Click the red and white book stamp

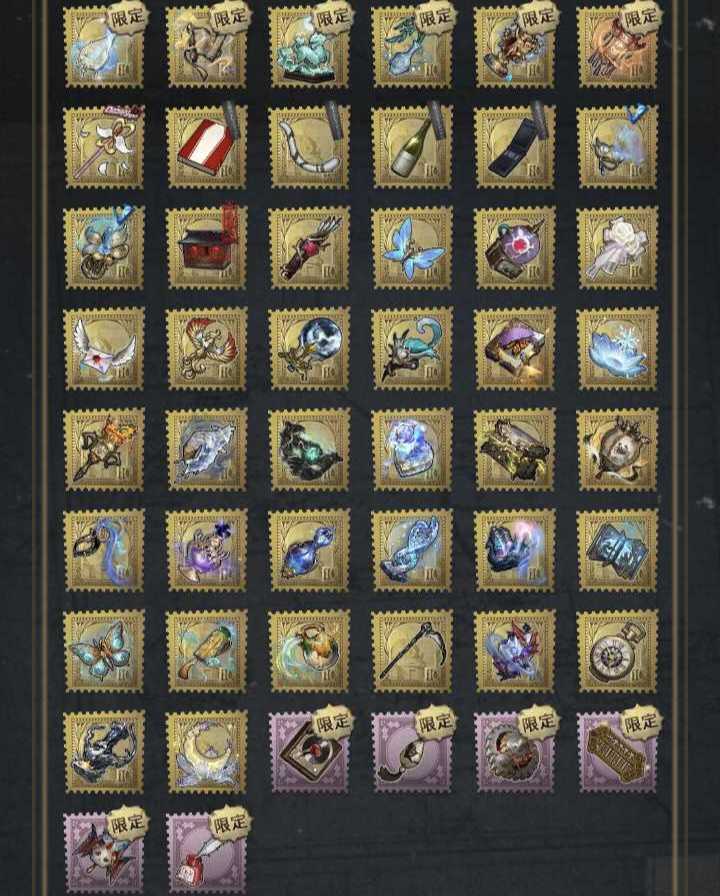[206, 147]
